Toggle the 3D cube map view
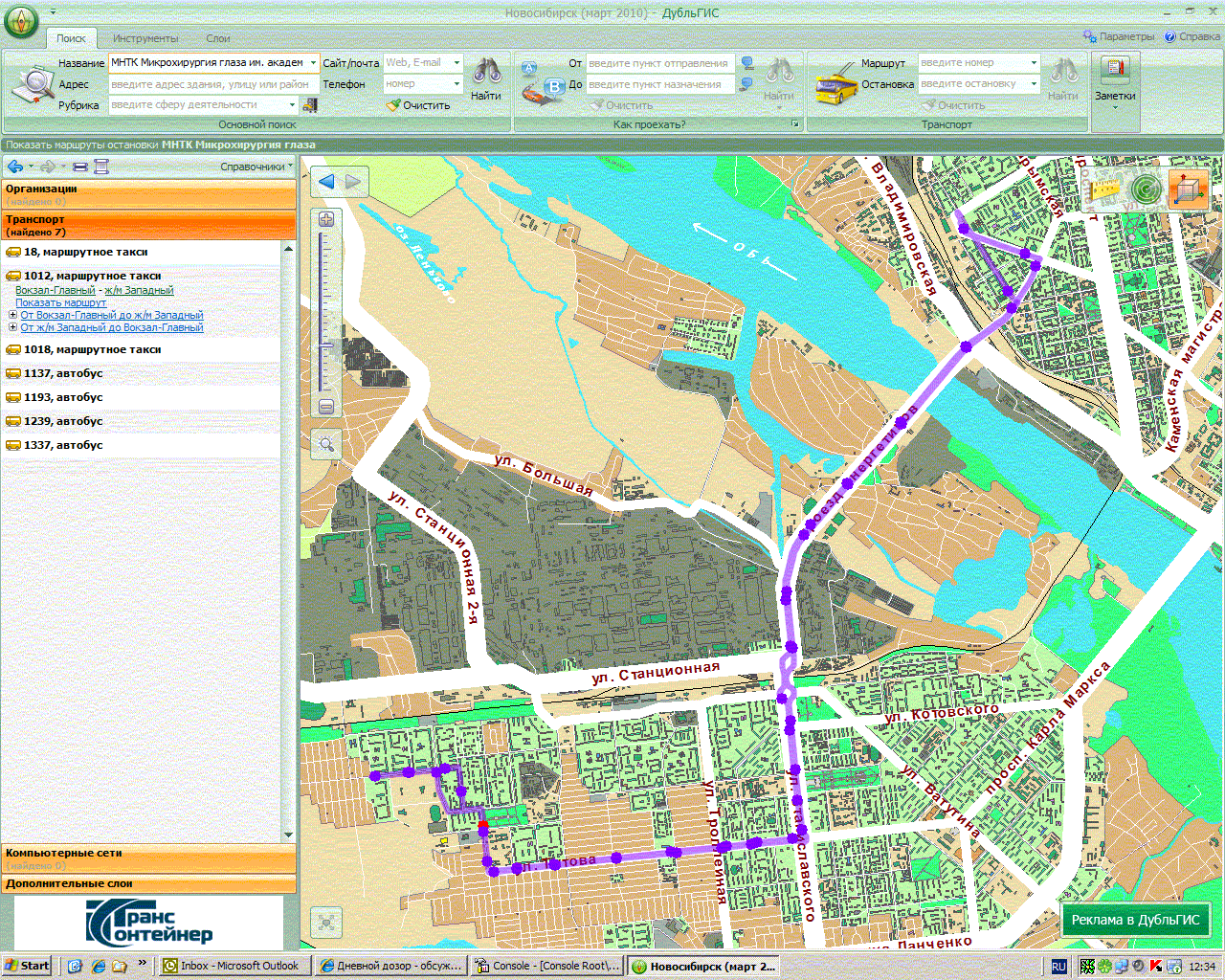The height and width of the screenshot is (980, 1225). tap(1188, 189)
